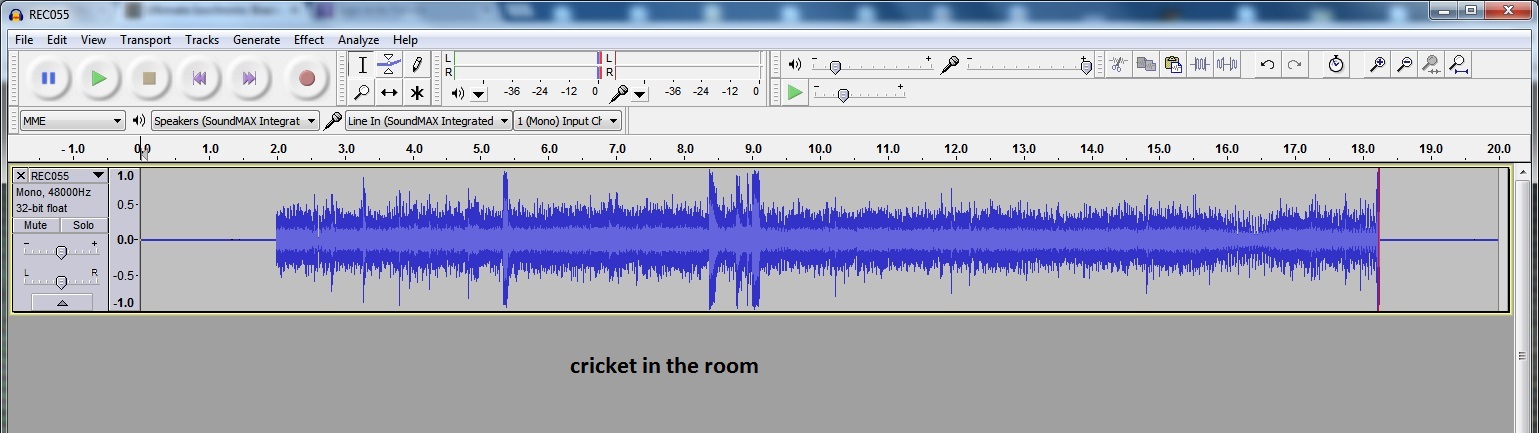Open the Analyze menu
The image size is (1539, 433).
point(358,40)
